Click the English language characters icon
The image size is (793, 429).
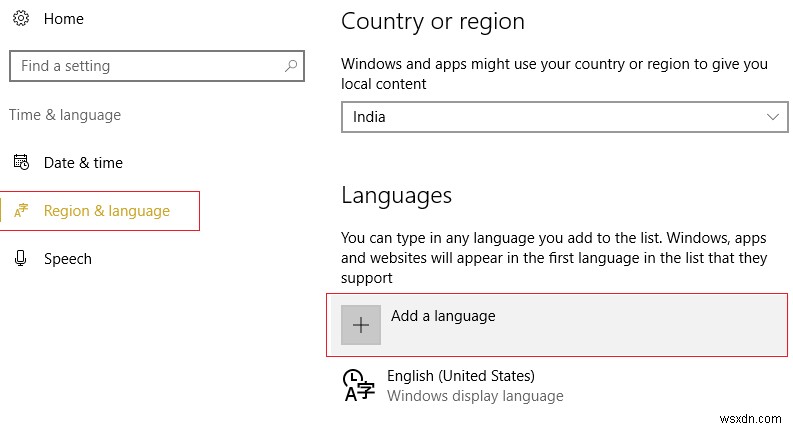356,385
